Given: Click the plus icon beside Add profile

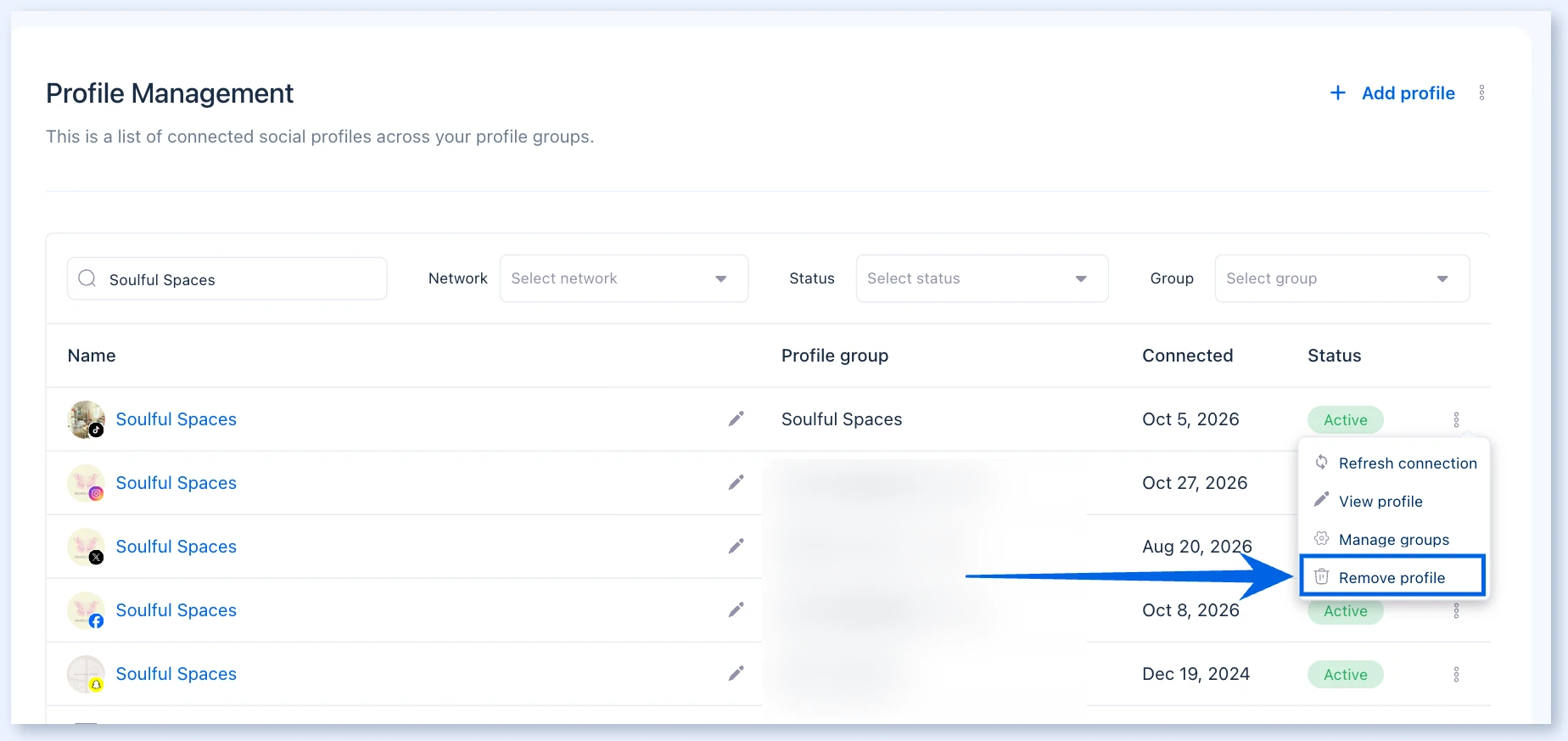Looking at the screenshot, I should (1338, 93).
